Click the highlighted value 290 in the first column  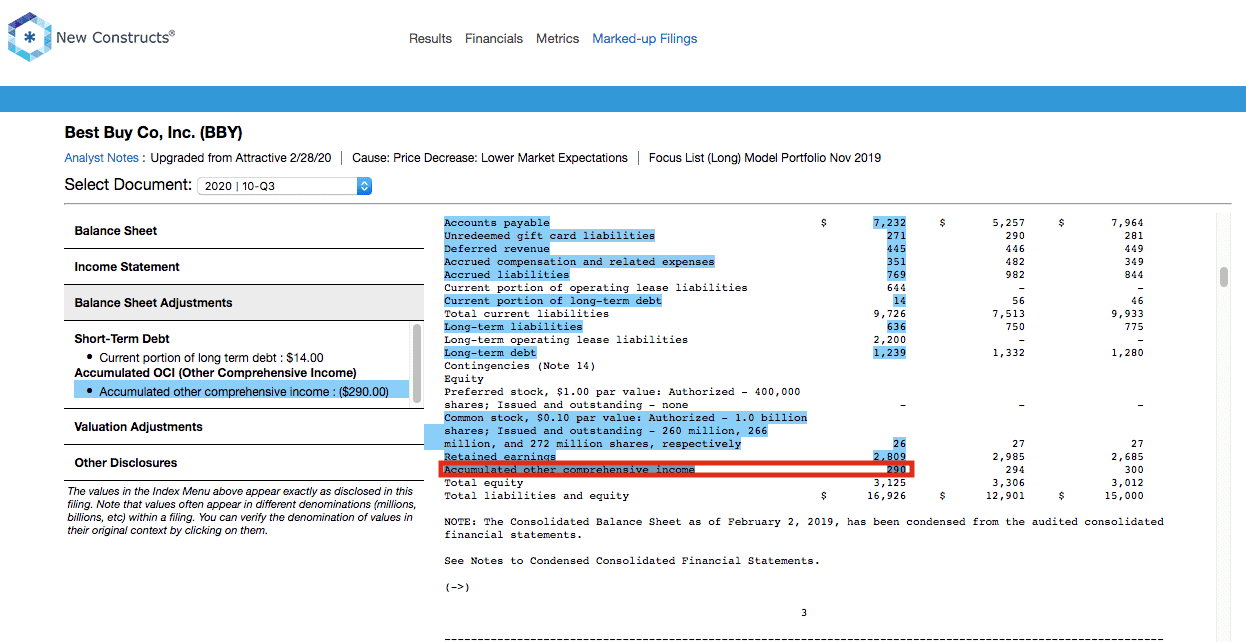[x=896, y=470]
